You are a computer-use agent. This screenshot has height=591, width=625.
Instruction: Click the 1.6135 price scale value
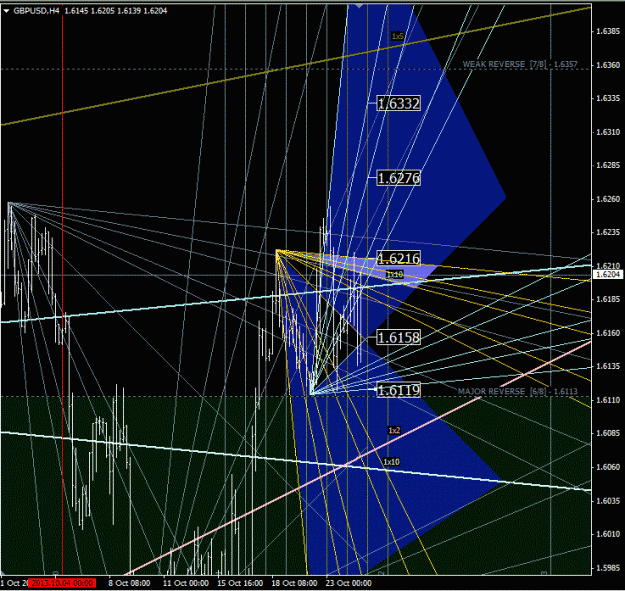pos(608,366)
